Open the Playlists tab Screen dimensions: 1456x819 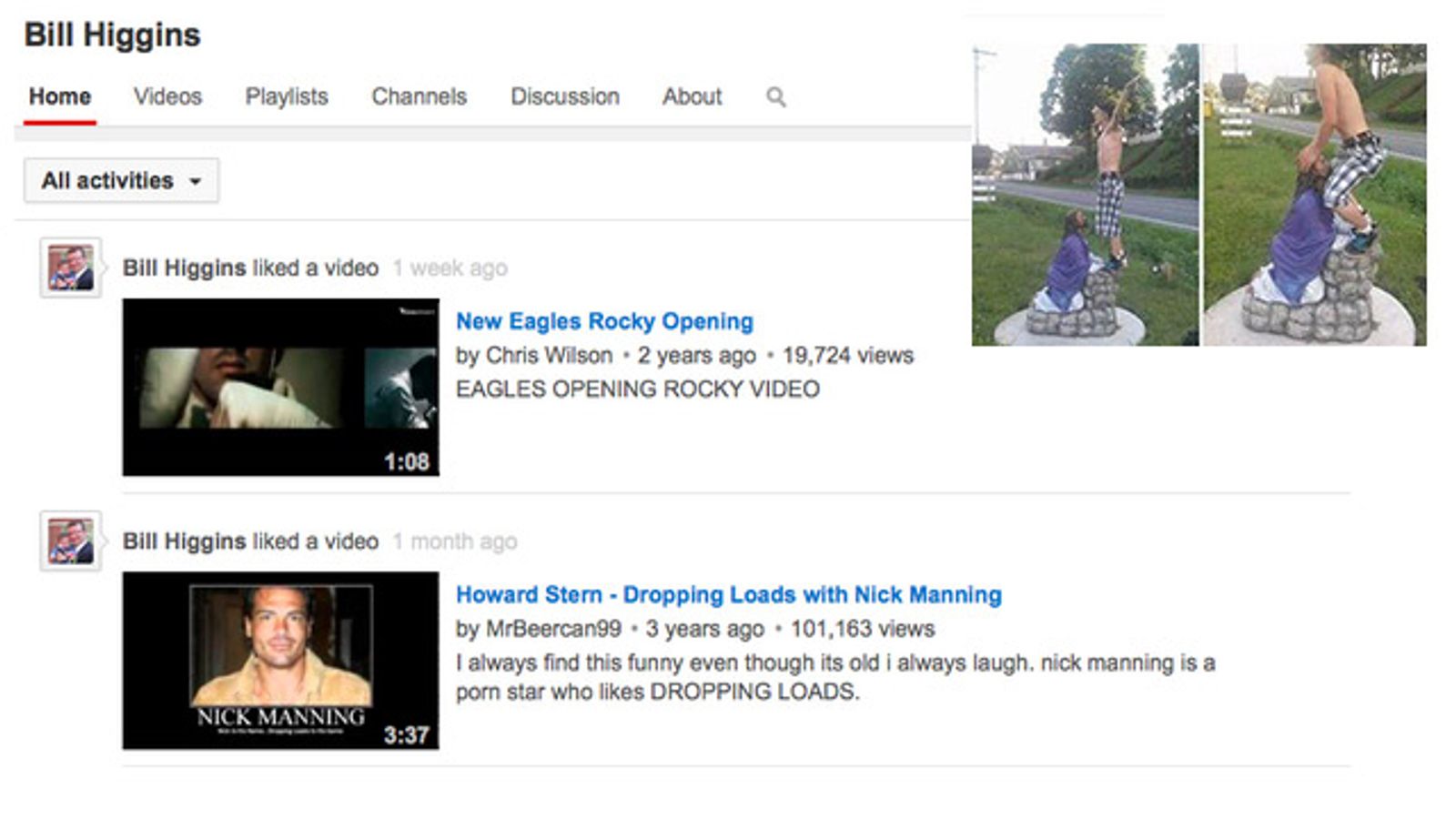287,96
